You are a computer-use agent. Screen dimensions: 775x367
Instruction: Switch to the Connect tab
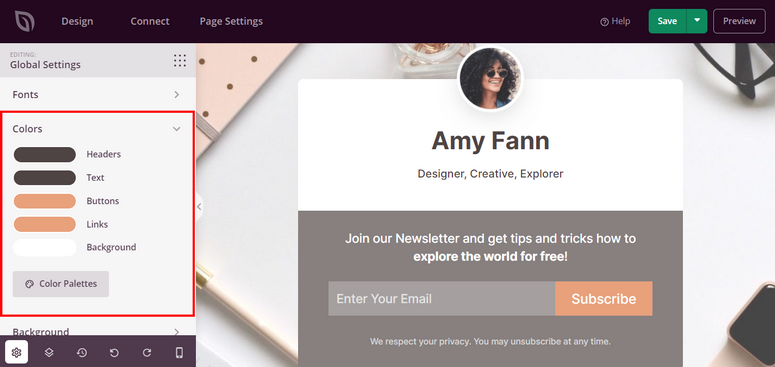point(150,21)
